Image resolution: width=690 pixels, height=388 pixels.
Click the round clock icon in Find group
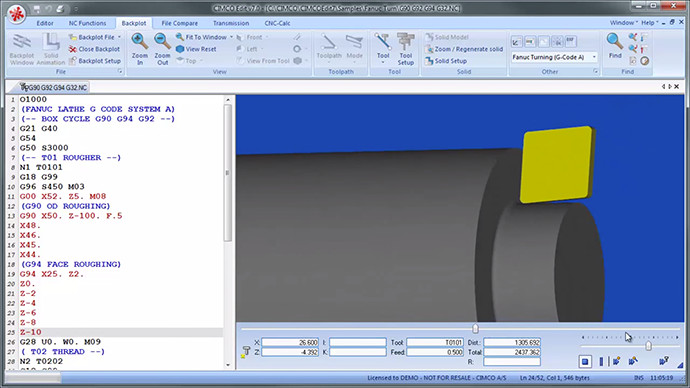(x=645, y=61)
